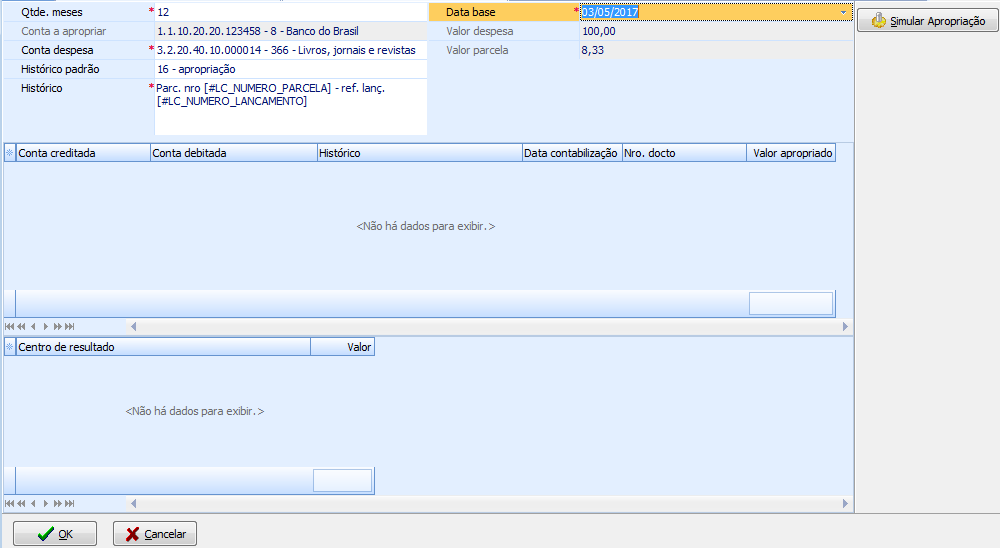The image size is (1000, 548).
Task: Go to next record in accounts grid navigator
Action: 45,327
